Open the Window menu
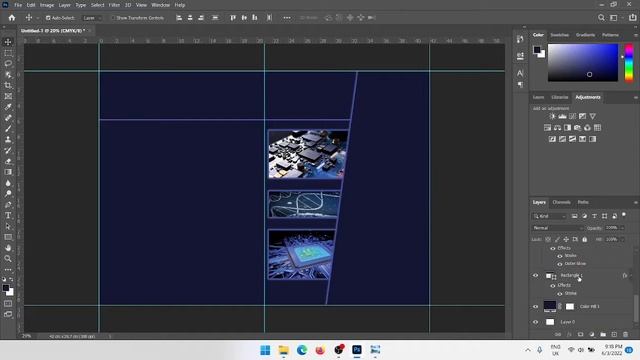Image resolution: width=640 pixels, height=360 pixels. (x=160, y=5)
